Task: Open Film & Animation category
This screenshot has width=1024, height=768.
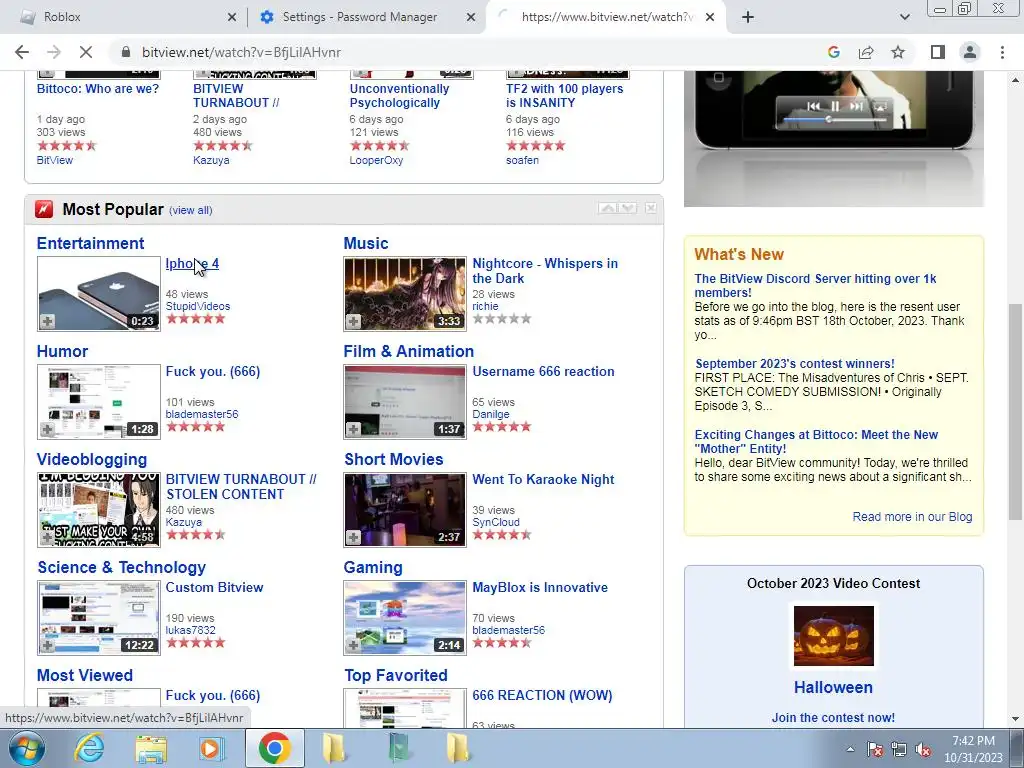Action: tap(409, 351)
